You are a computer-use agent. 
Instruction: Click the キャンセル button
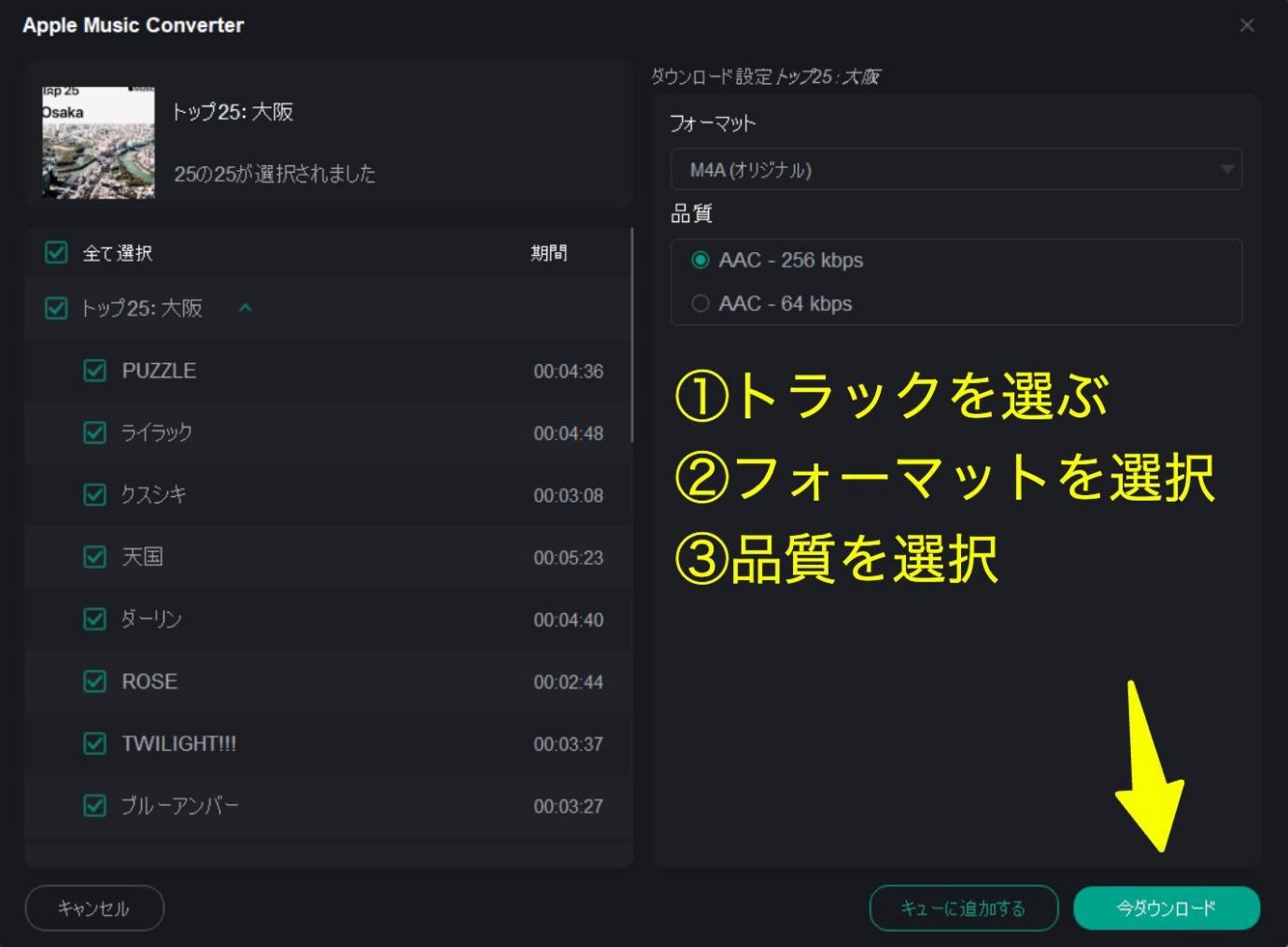click(x=94, y=908)
